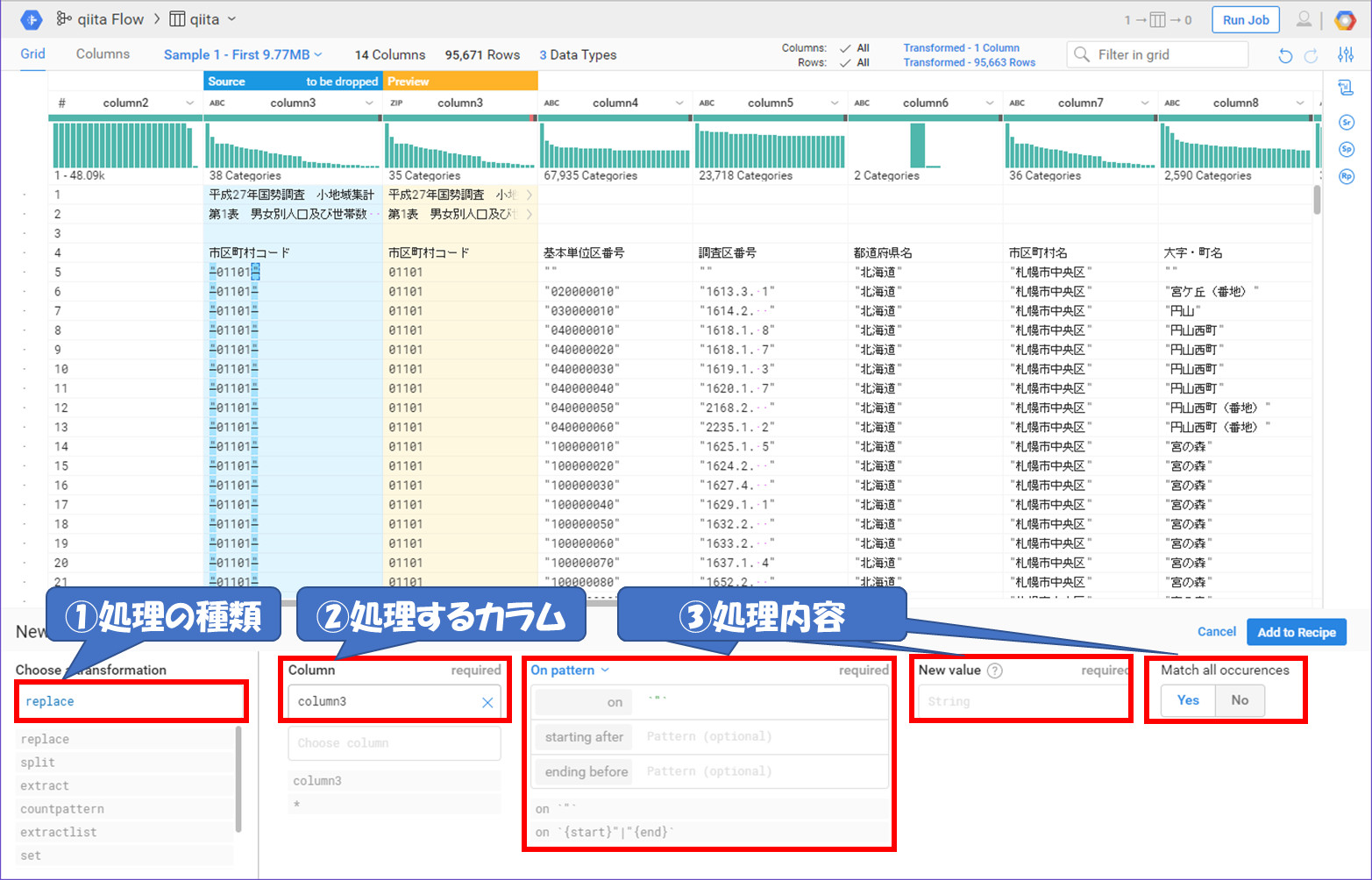Switch to the Columns tab
Screen dimensions: 1372x880
tap(103, 54)
